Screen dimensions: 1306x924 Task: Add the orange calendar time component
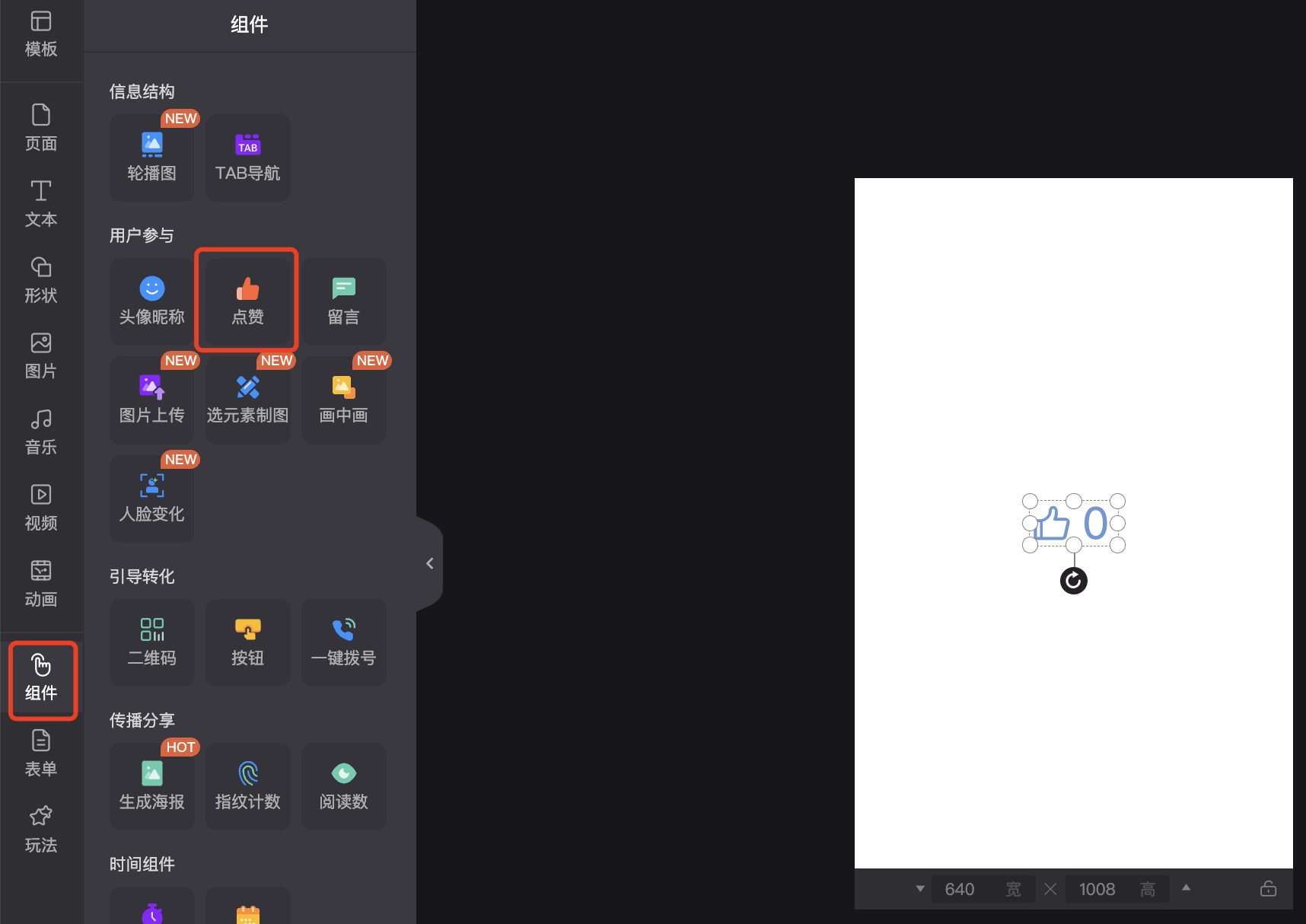coord(248,907)
